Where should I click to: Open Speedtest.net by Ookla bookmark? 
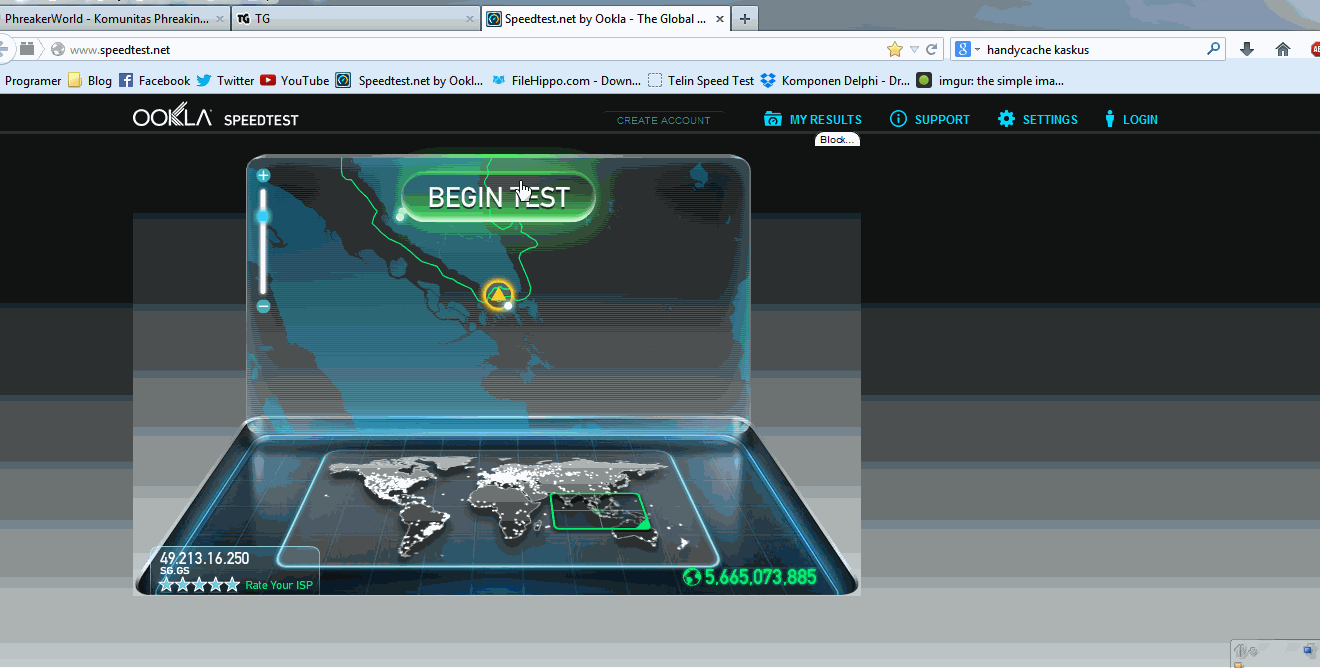[410, 81]
